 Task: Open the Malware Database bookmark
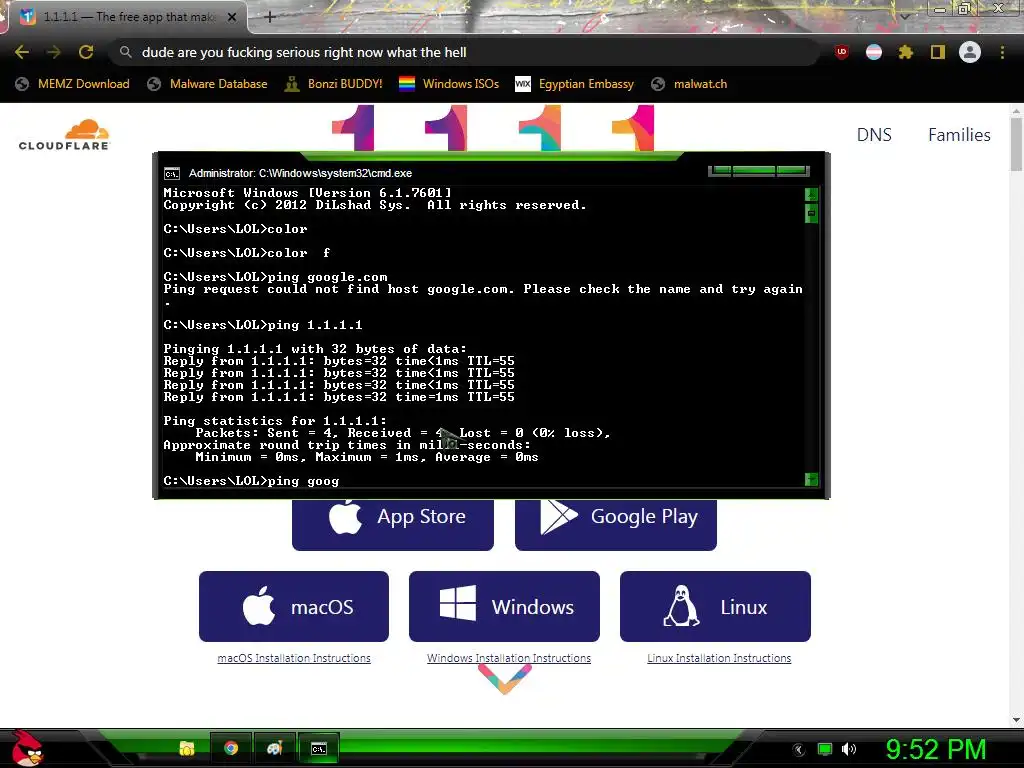[x=207, y=84]
